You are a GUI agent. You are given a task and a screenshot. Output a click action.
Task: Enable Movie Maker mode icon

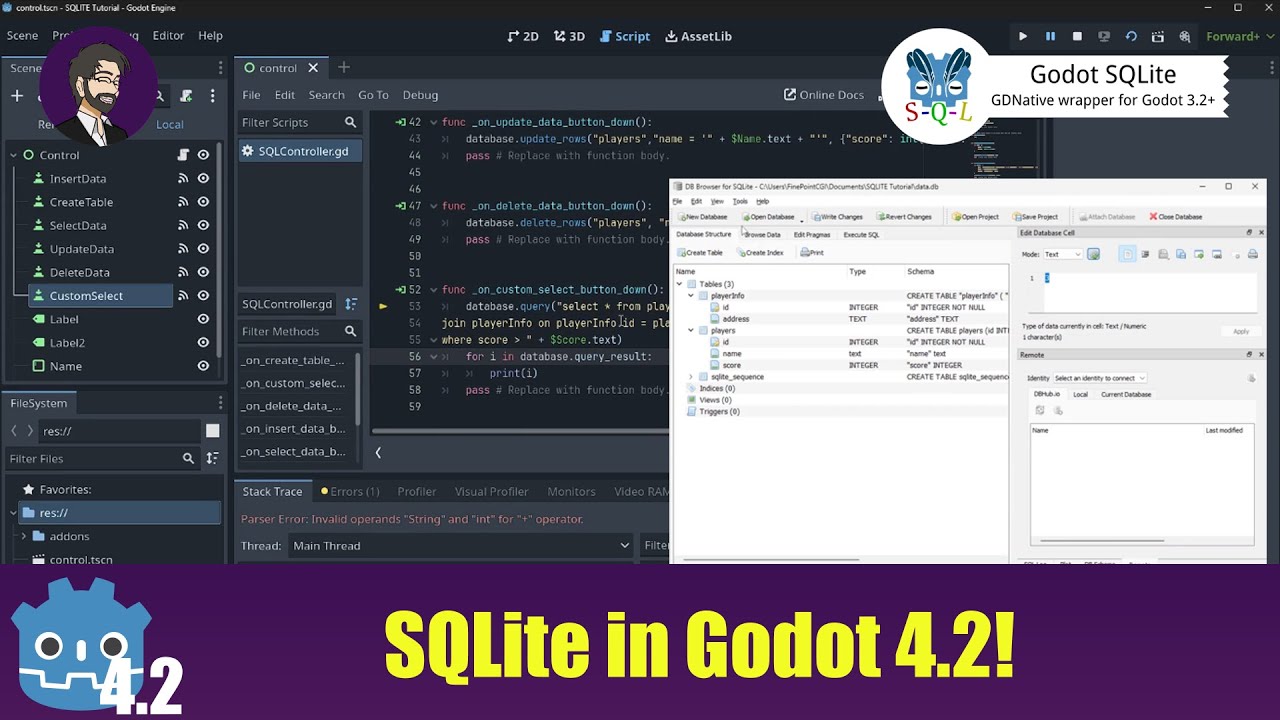point(1185,36)
